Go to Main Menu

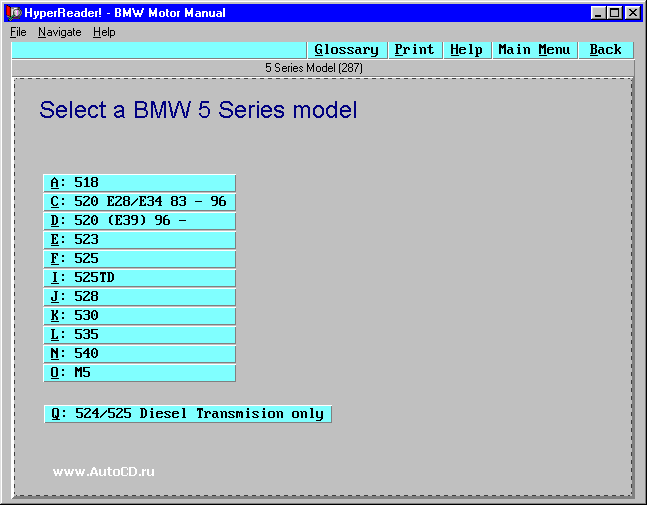click(x=534, y=50)
